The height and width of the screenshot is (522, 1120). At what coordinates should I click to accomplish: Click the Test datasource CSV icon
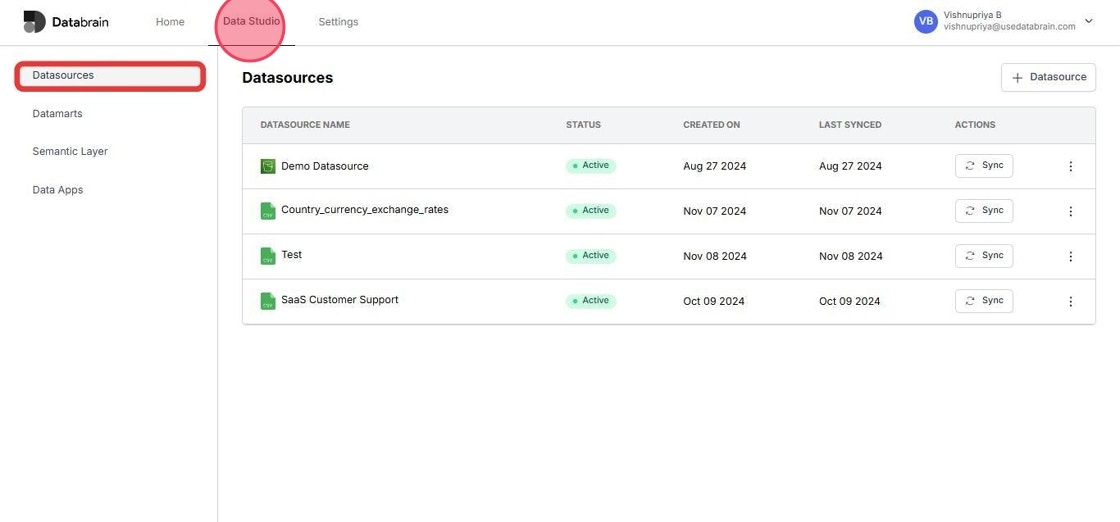click(268, 256)
